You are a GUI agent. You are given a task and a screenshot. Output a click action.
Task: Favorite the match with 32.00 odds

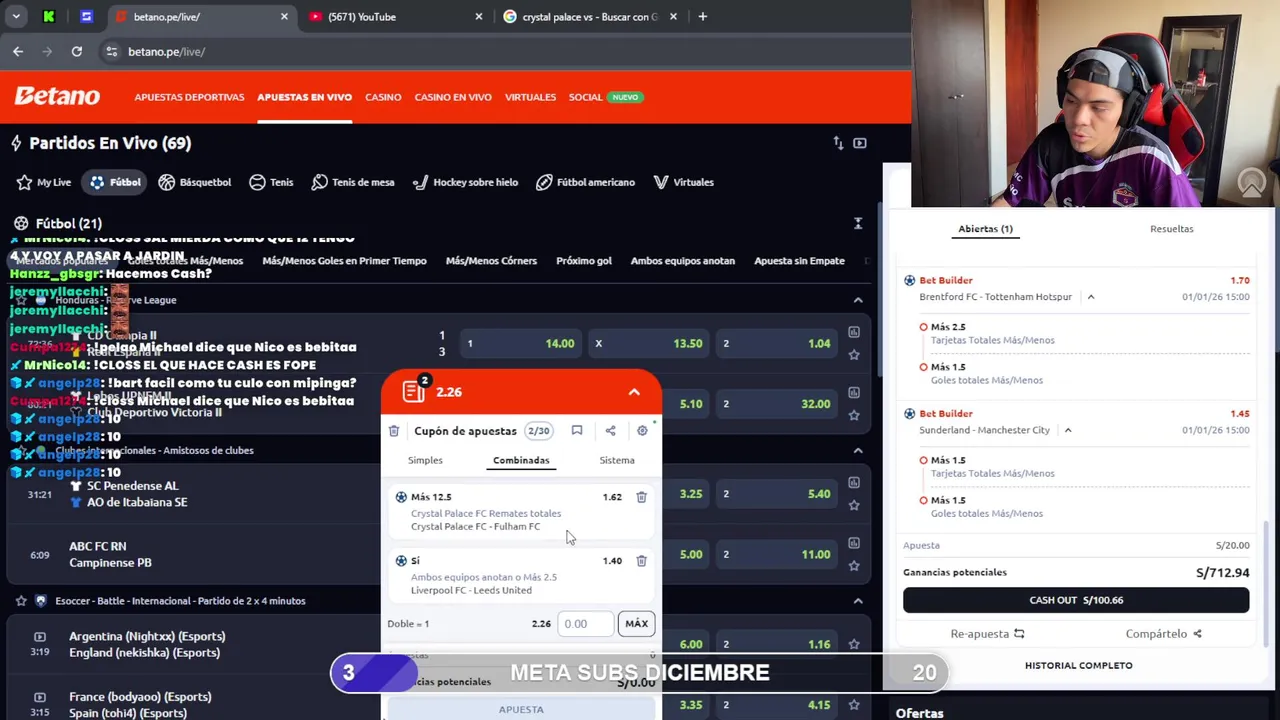[854, 415]
